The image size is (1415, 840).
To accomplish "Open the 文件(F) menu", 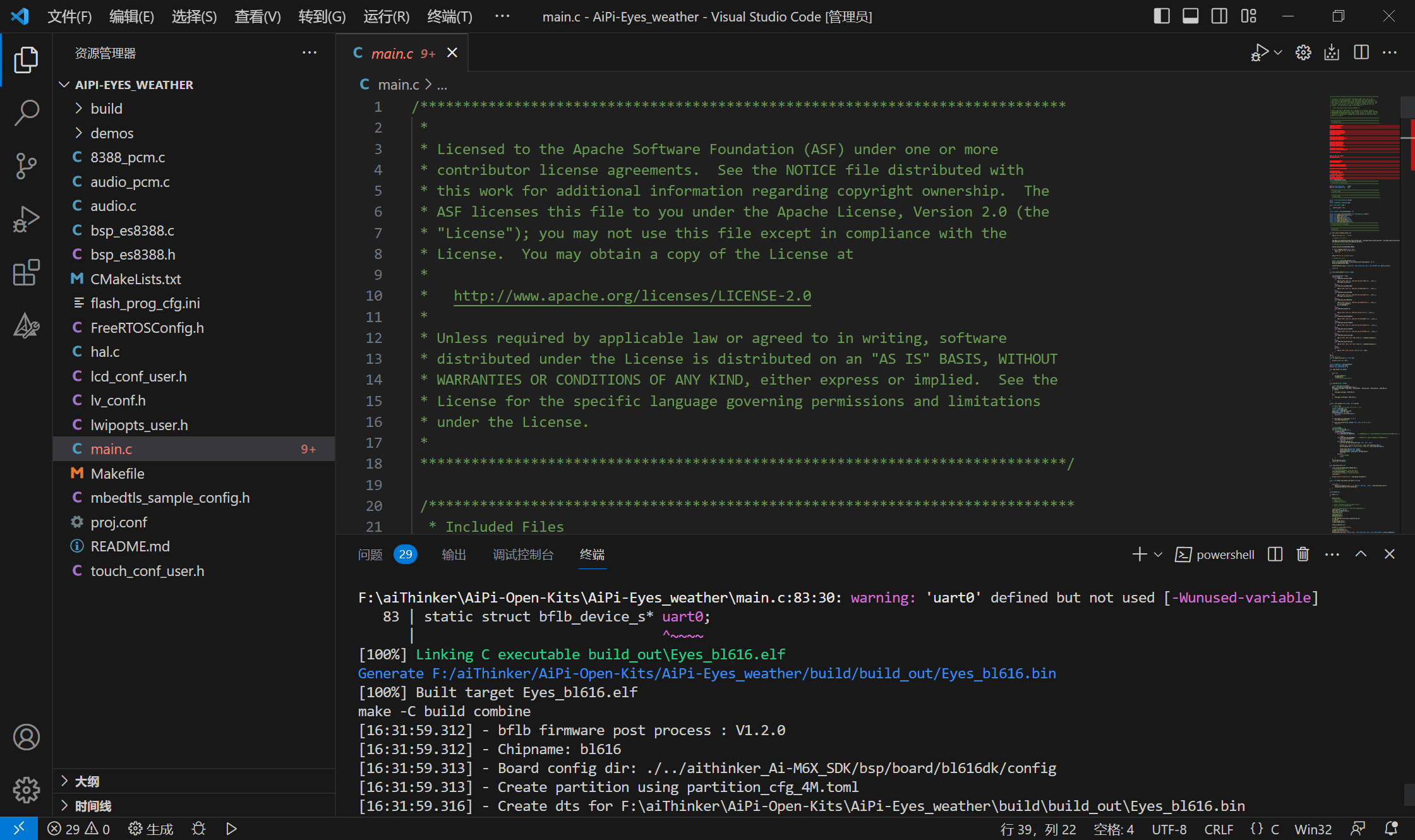I will [69, 16].
